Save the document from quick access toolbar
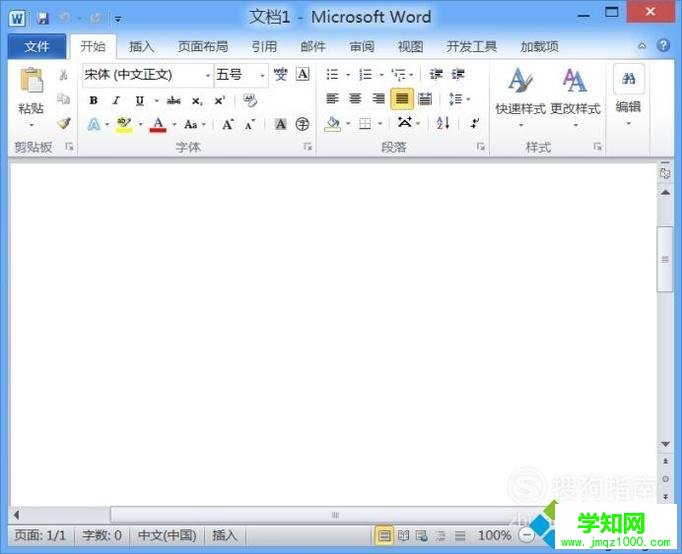 43,18
